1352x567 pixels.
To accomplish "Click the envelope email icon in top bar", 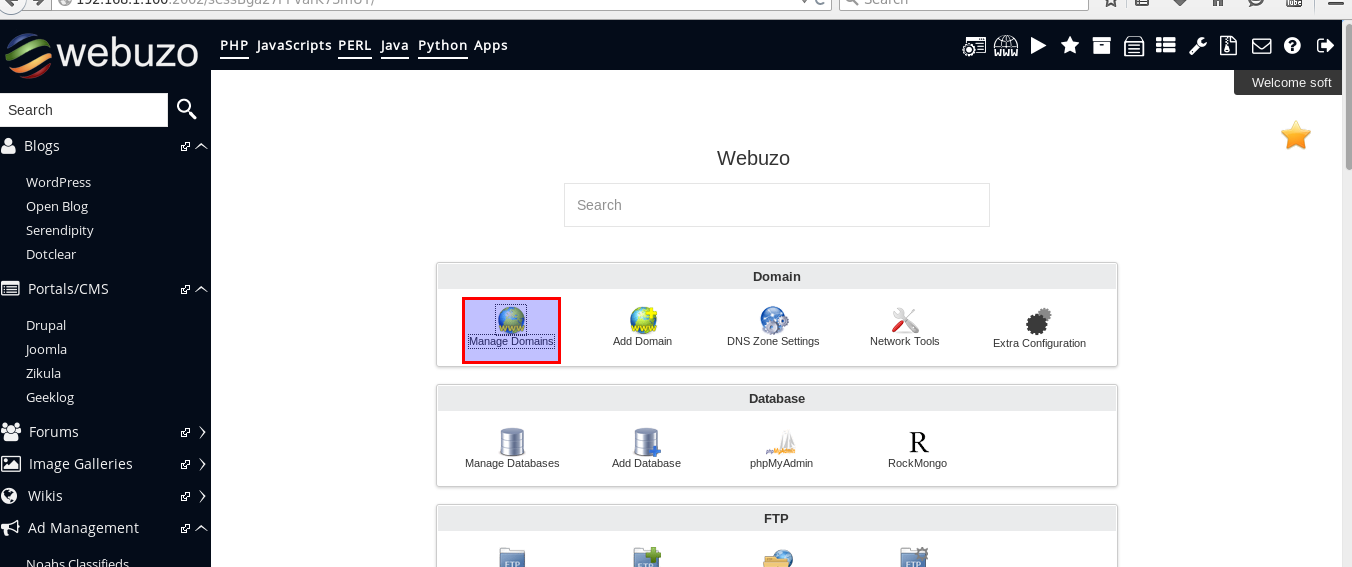I will pos(1261,46).
